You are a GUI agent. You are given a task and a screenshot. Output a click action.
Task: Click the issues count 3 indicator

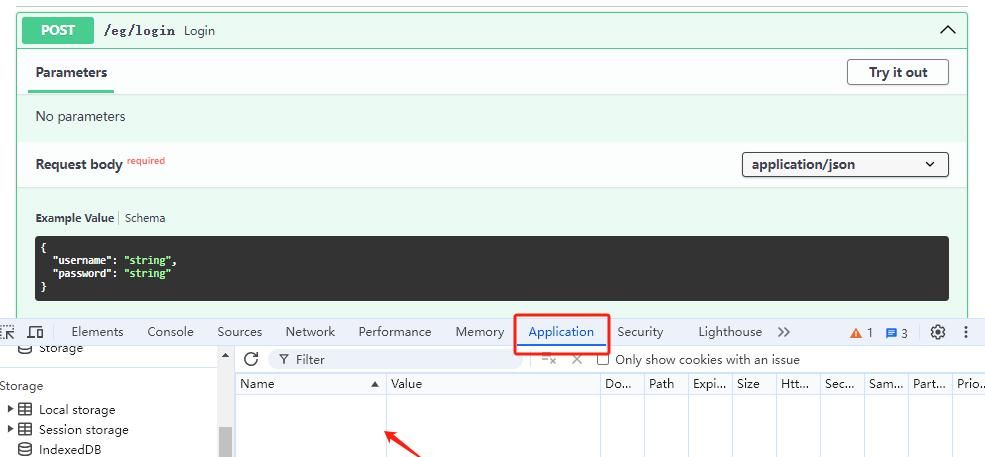coord(896,333)
